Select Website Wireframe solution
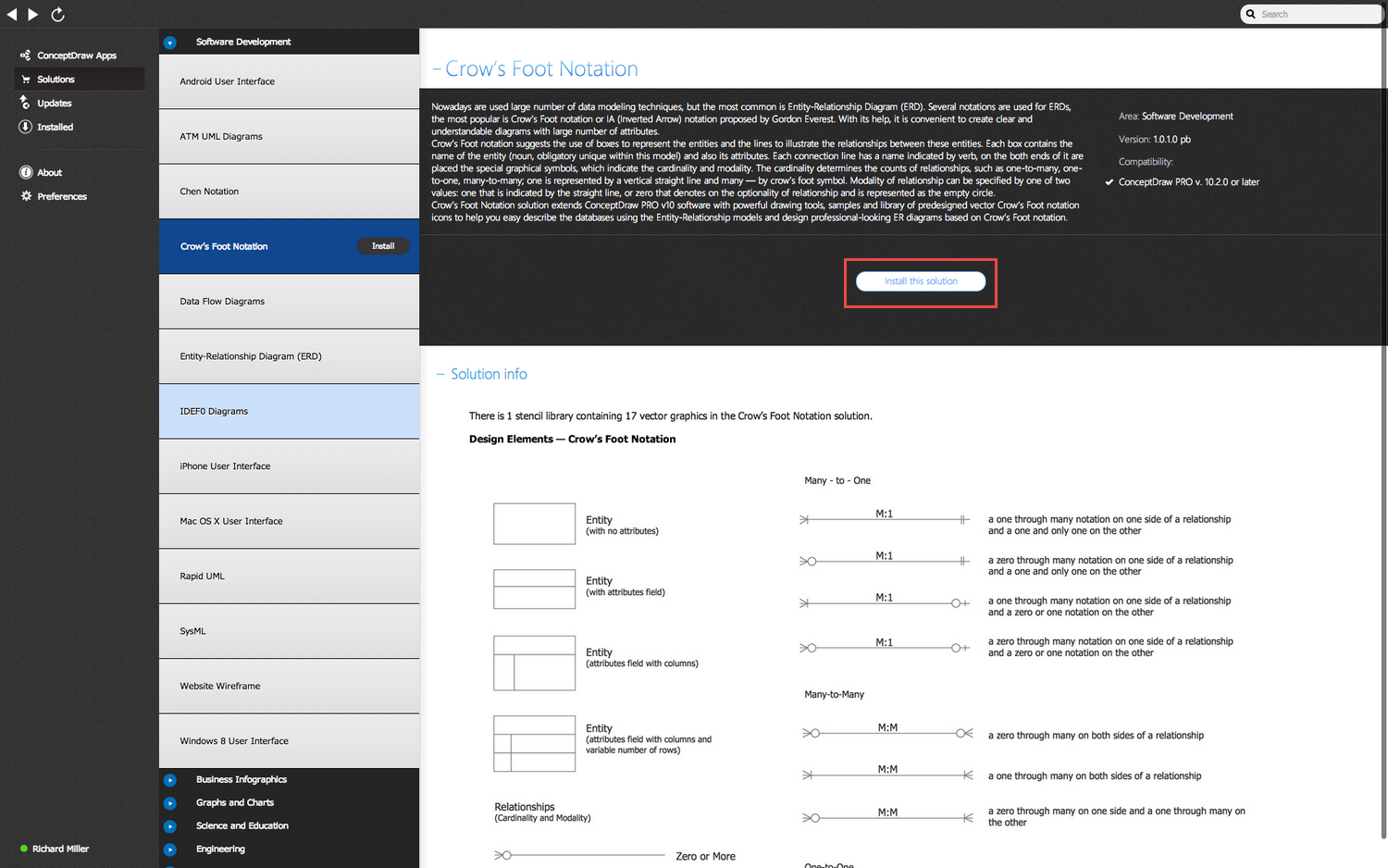 pyautogui.click(x=289, y=686)
